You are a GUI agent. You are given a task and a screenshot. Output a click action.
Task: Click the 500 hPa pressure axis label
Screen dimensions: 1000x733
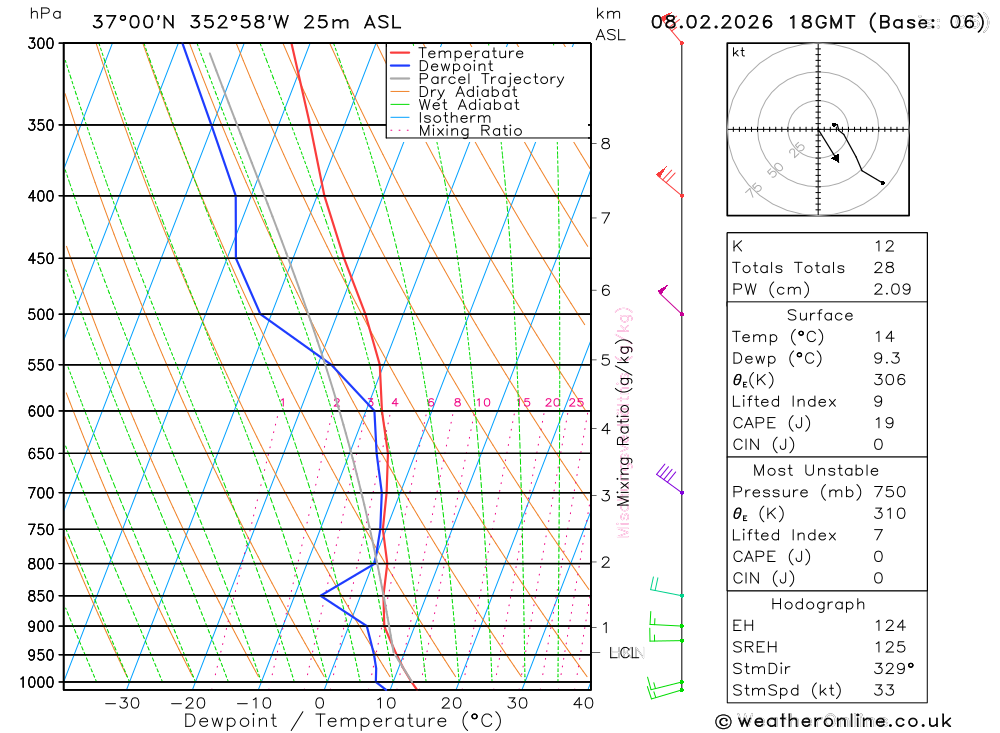click(41, 315)
